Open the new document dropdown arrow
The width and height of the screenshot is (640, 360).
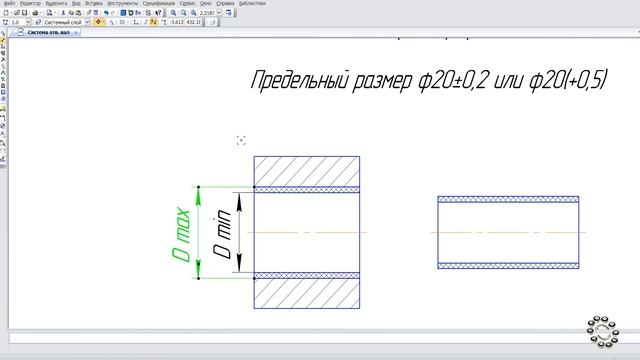[11, 13]
